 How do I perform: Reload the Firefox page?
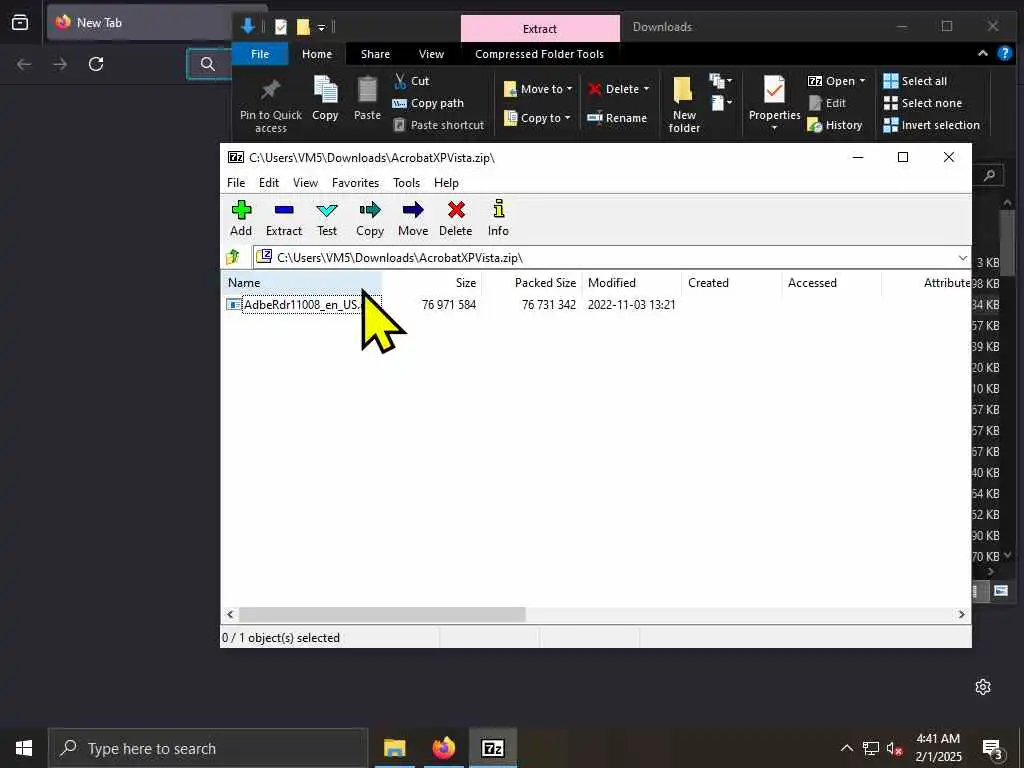tap(96, 64)
